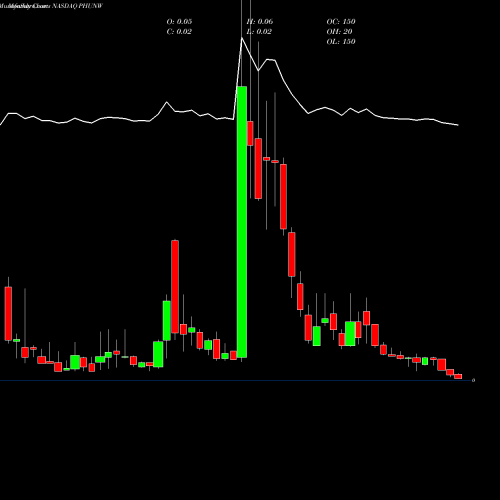Click the 'OL: 150' value
This screenshot has height=500, width=500.
[x=341, y=41]
